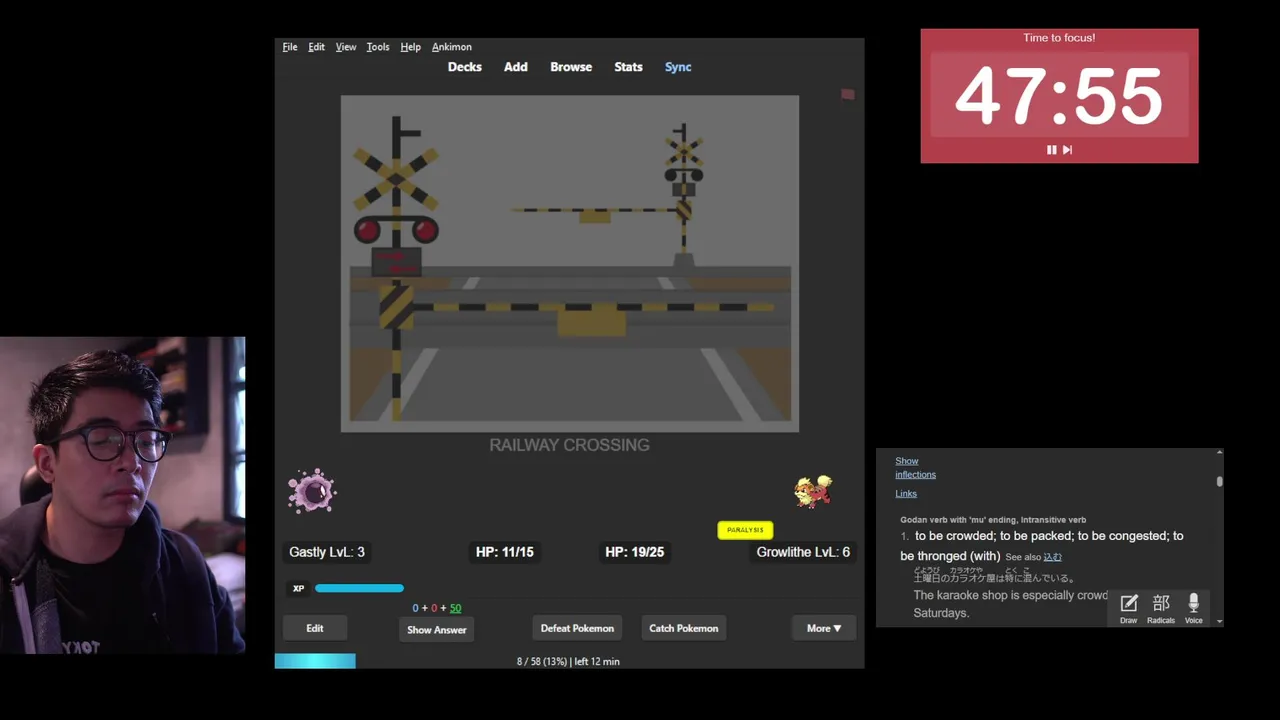
Task: Open the card Browse window
Action: [x=571, y=67]
